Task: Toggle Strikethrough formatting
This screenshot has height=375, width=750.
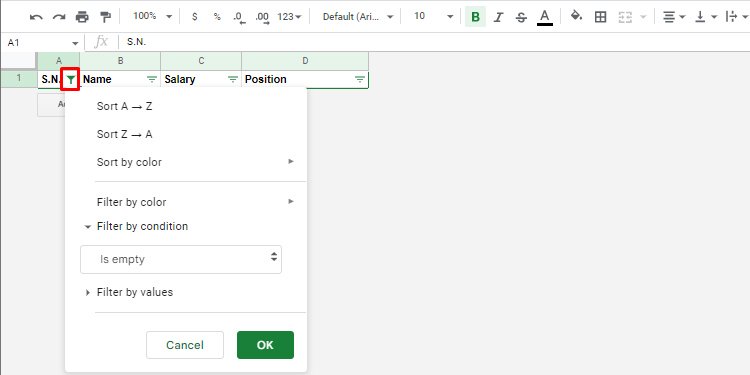Action: pos(521,17)
